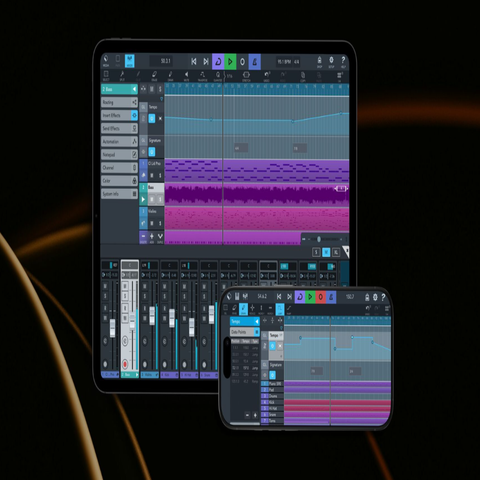Screen dimensions: 480x480
Task: Arm record on the selected Bass mixer channel
Action: 125,364
